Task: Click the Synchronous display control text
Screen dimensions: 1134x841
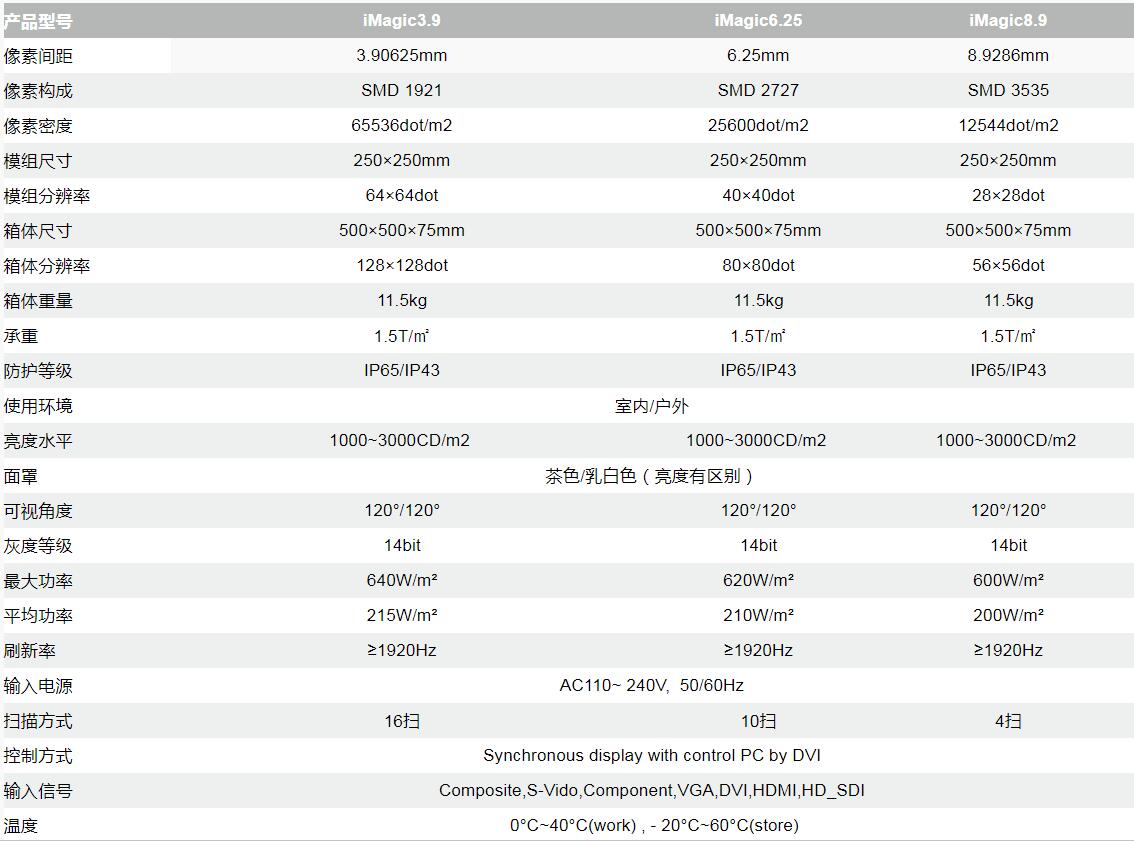Action: [x=651, y=755]
